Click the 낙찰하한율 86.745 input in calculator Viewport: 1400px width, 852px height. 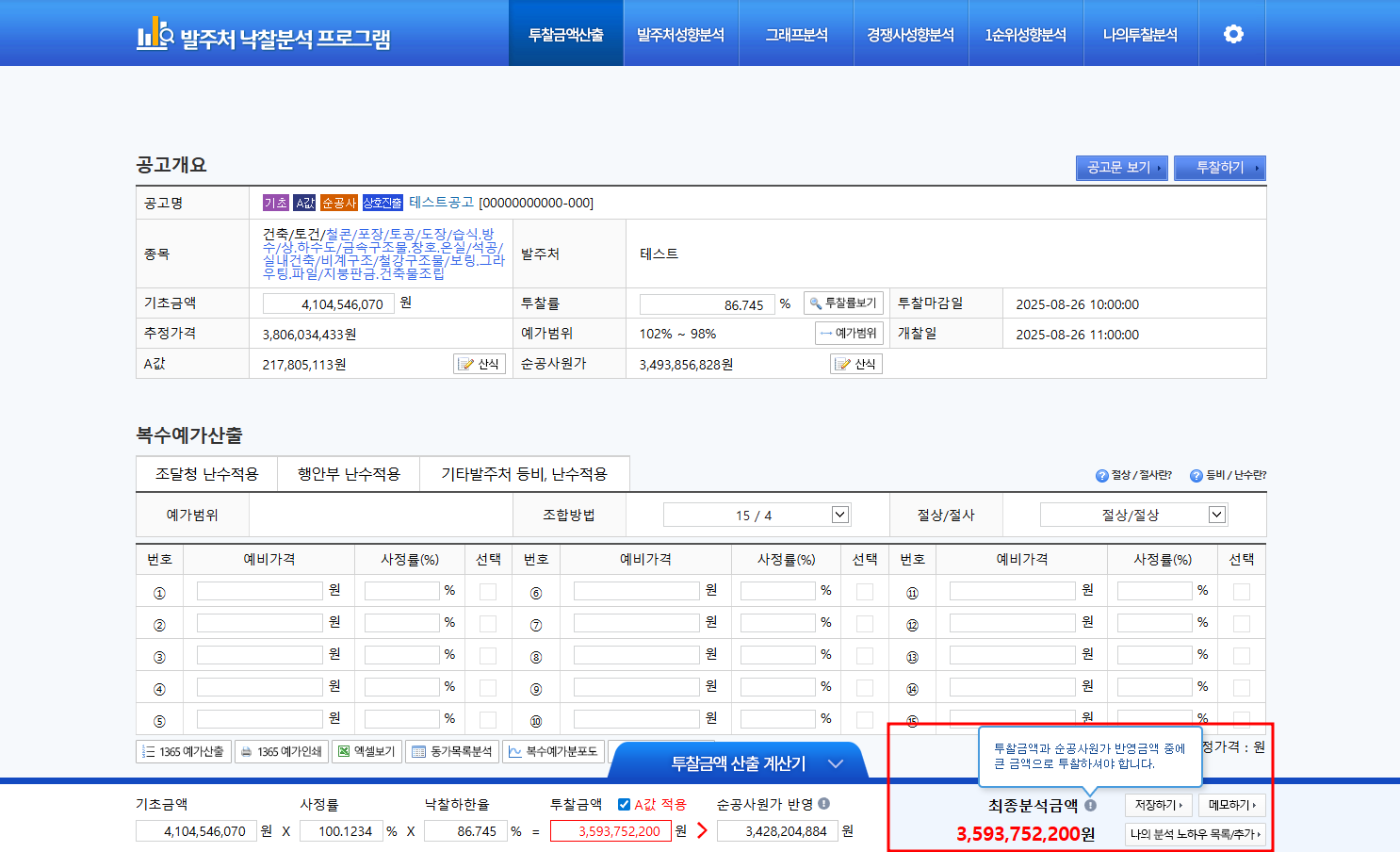465,831
